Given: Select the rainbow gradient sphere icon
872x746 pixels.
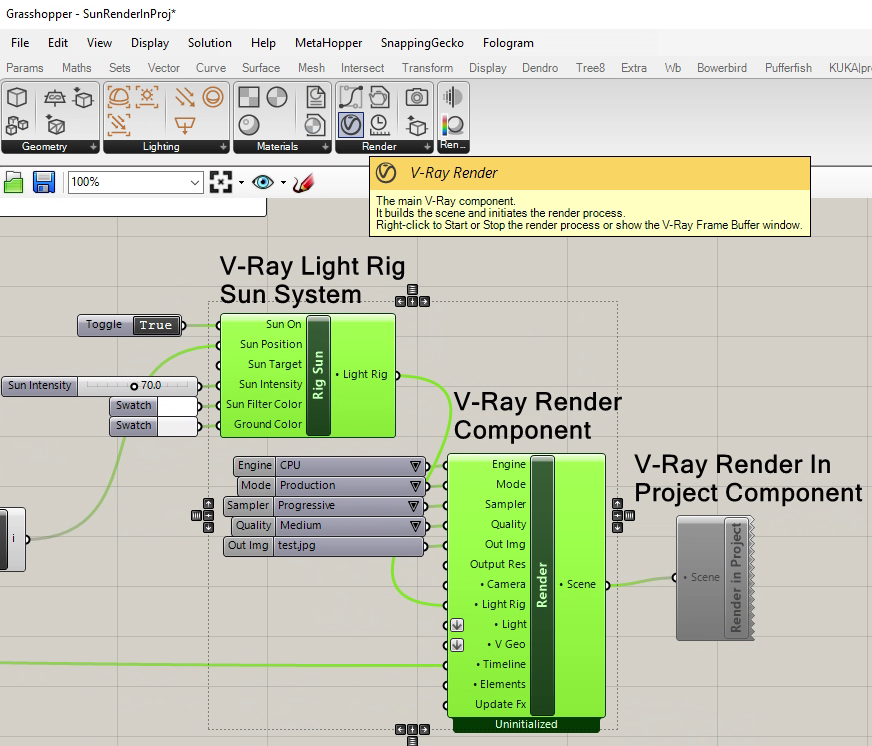Looking at the screenshot, I should tap(453, 125).
